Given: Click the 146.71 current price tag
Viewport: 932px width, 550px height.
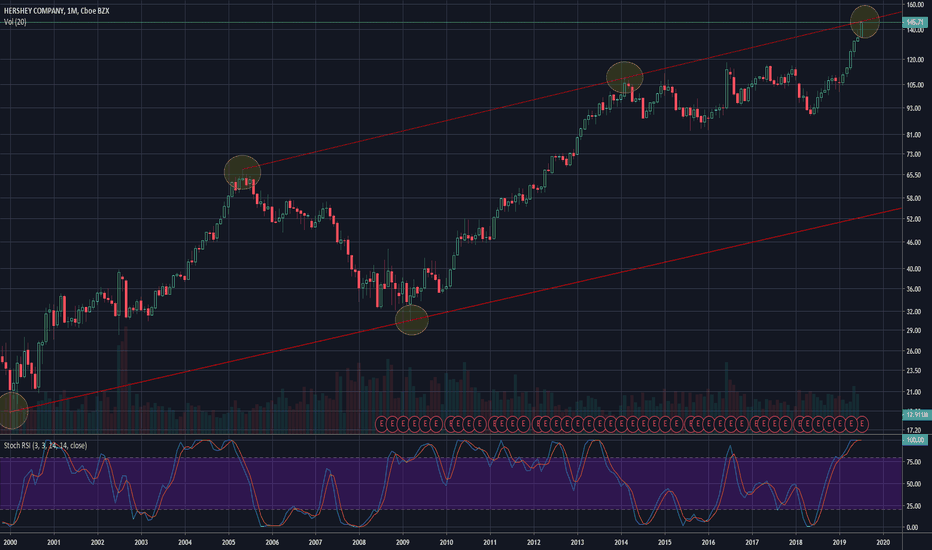Looking at the screenshot, I should [914, 23].
